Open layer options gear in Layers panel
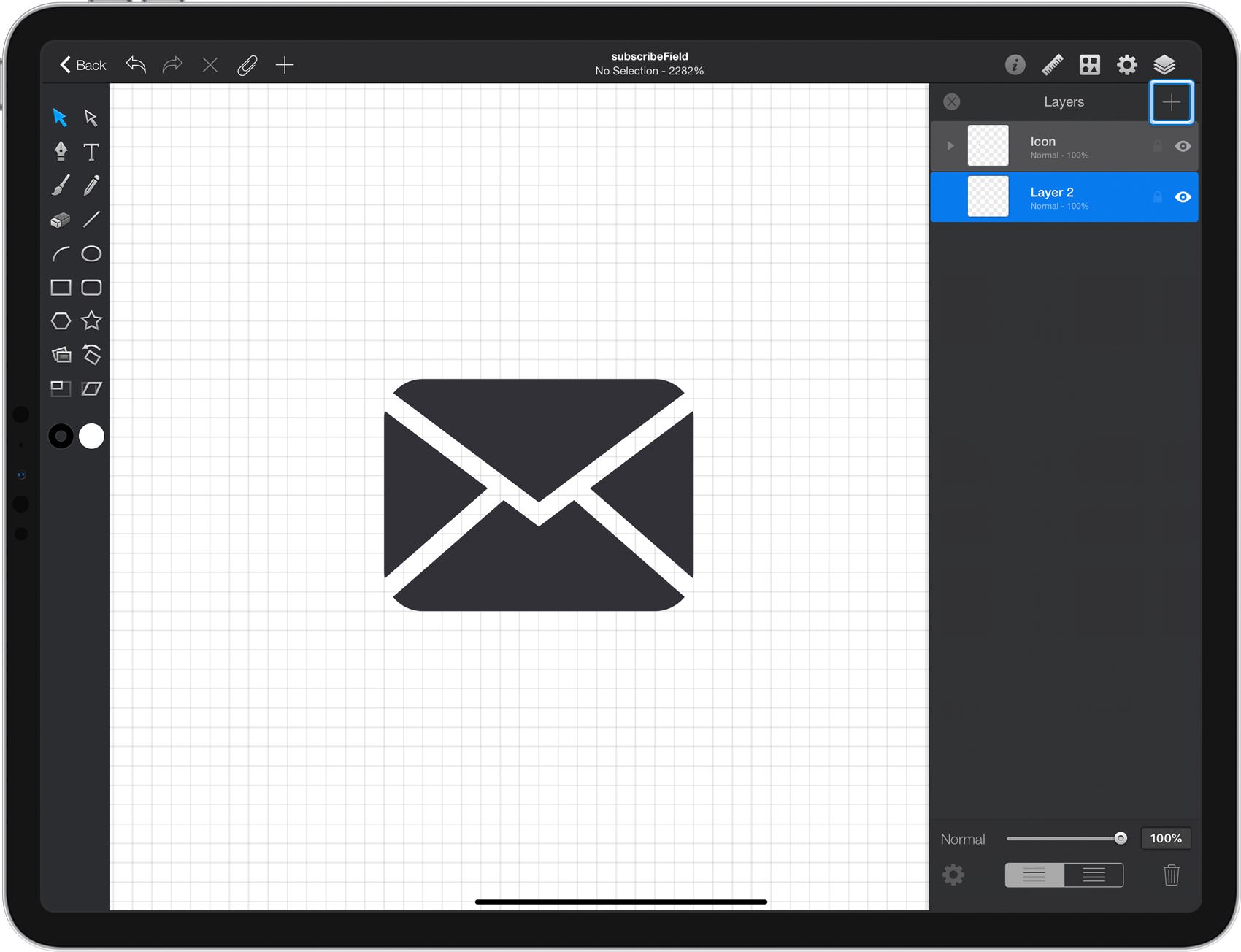This screenshot has width=1241, height=952. pyautogui.click(x=953, y=875)
